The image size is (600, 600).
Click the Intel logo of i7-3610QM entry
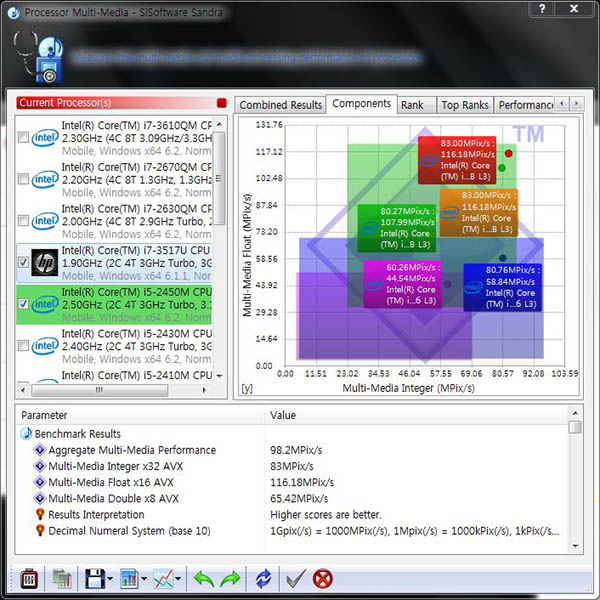[45, 138]
